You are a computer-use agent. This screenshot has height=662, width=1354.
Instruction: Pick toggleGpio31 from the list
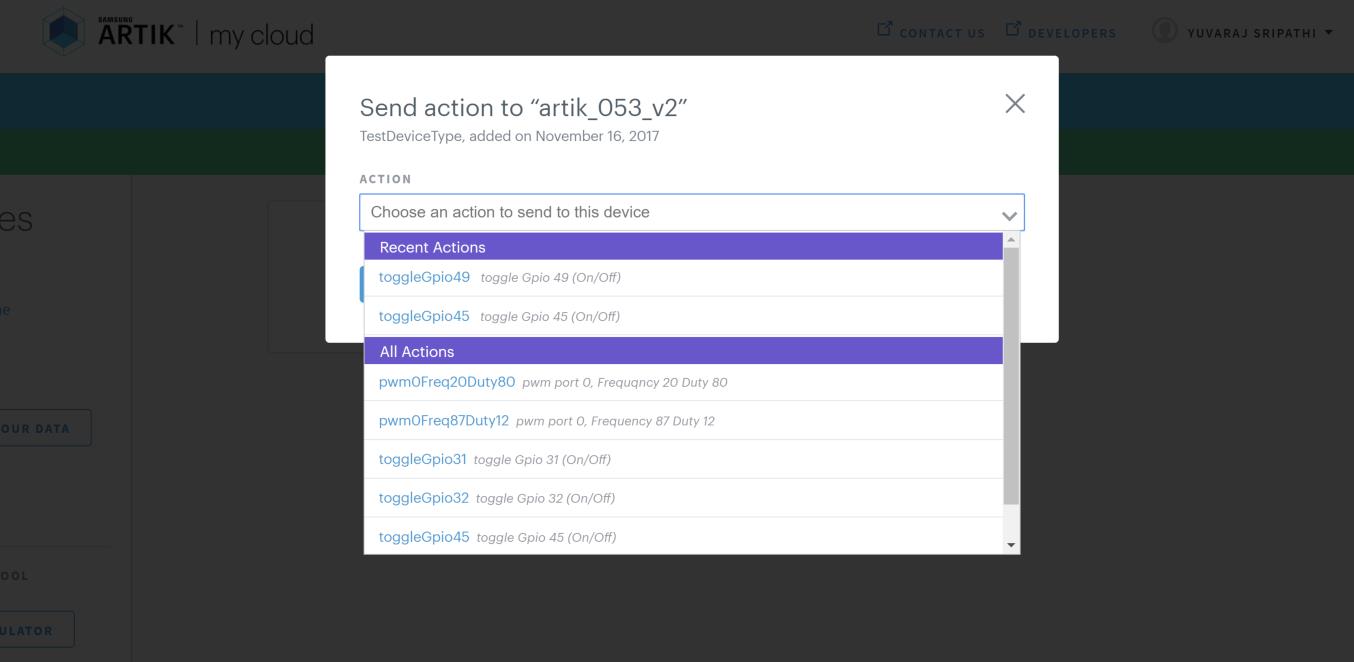[683, 460]
